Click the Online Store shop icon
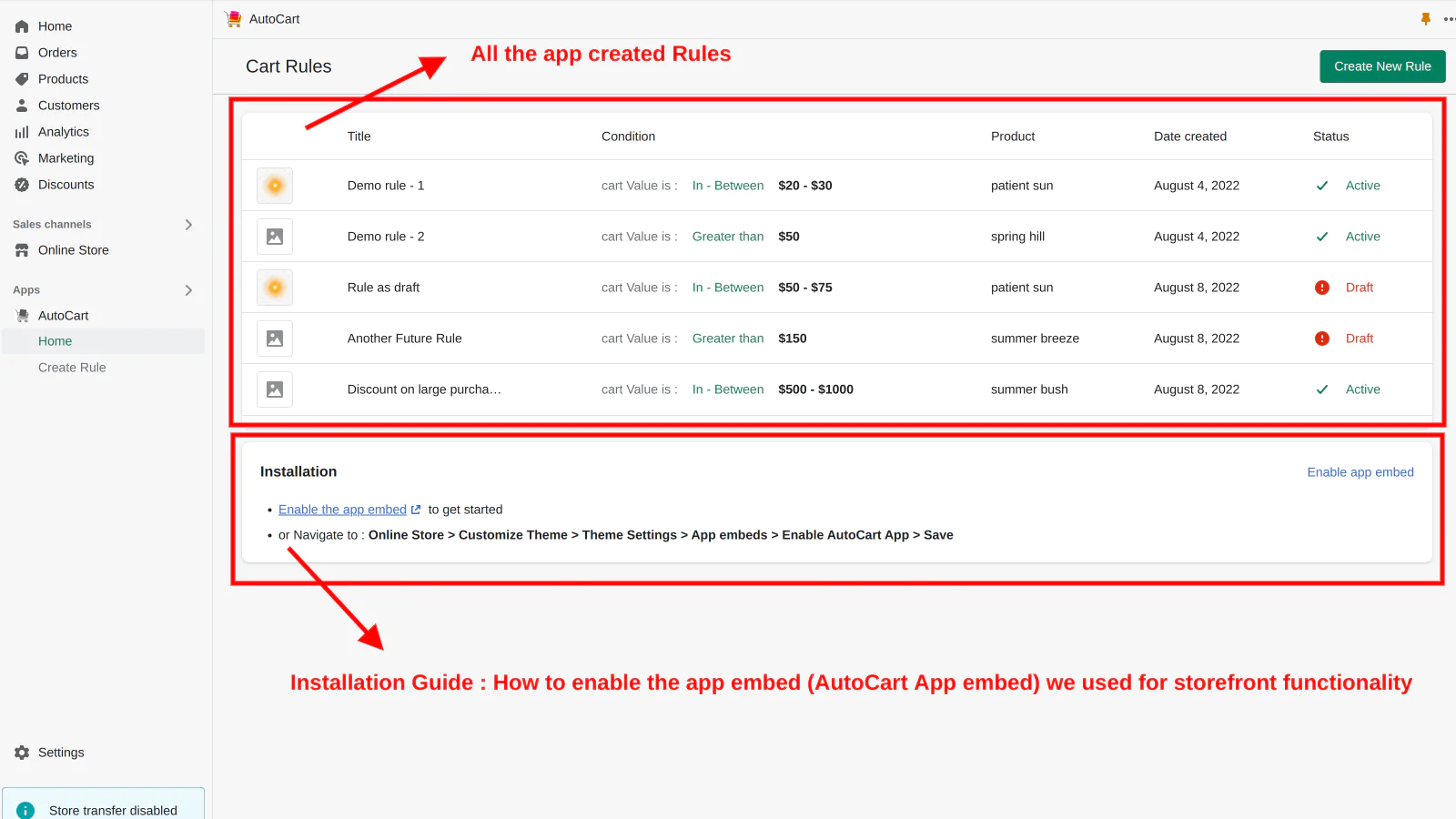The height and width of the screenshot is (819, 1456). [x=22, y=250]
